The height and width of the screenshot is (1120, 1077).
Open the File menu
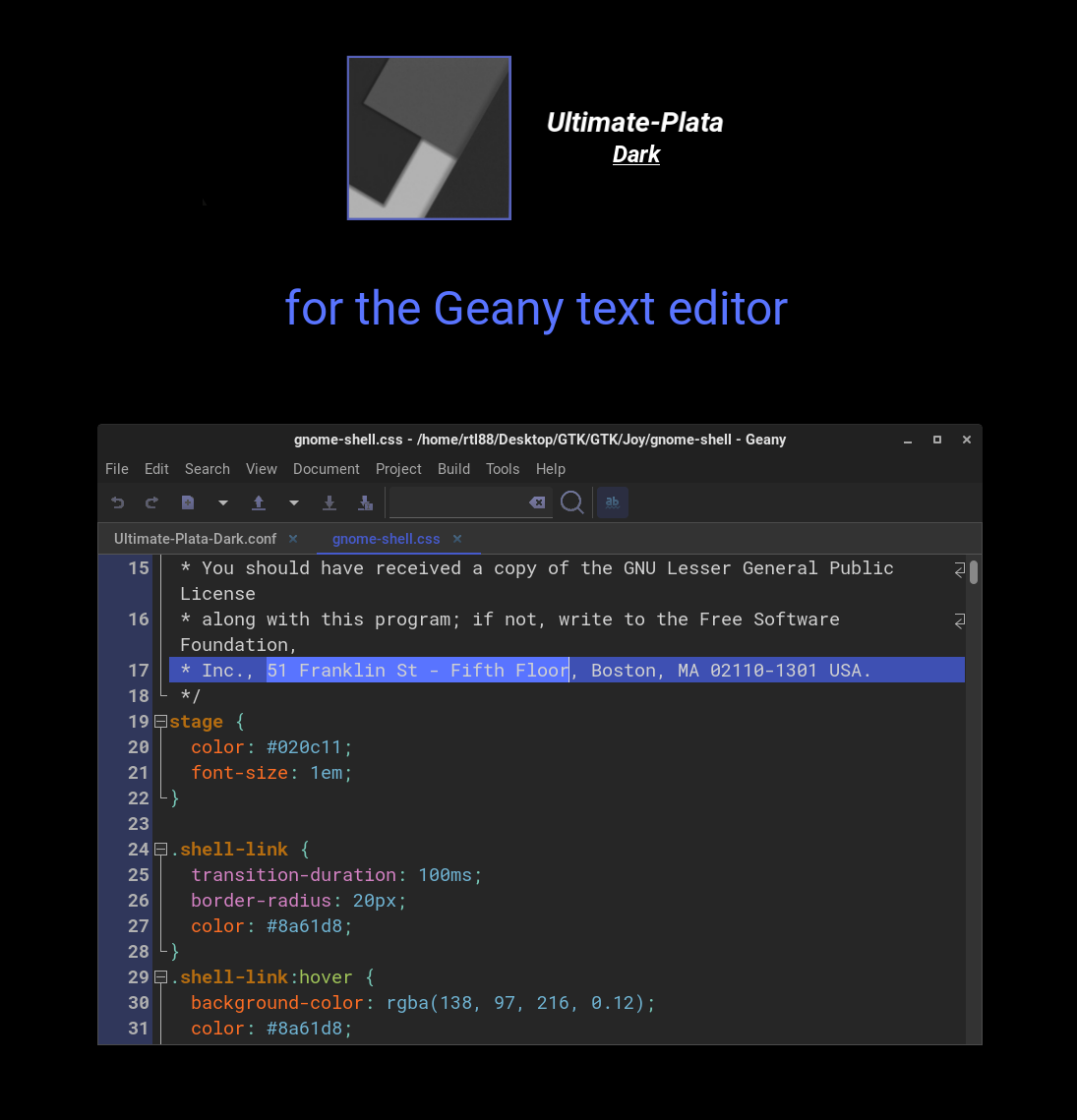(117, 469)
